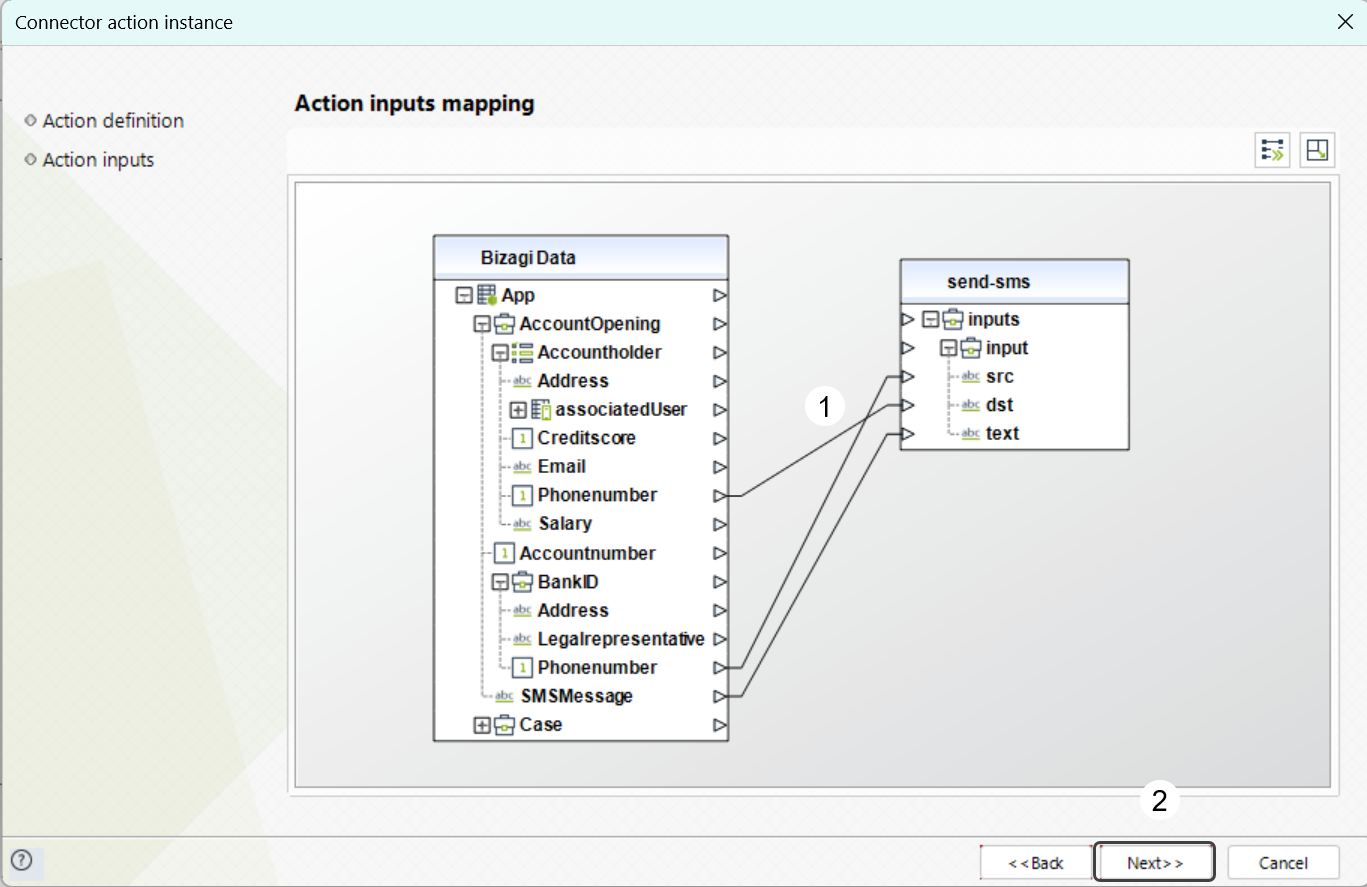Click the src string type icon
Screen dimensions: 1367x887
tap(971, 377)
